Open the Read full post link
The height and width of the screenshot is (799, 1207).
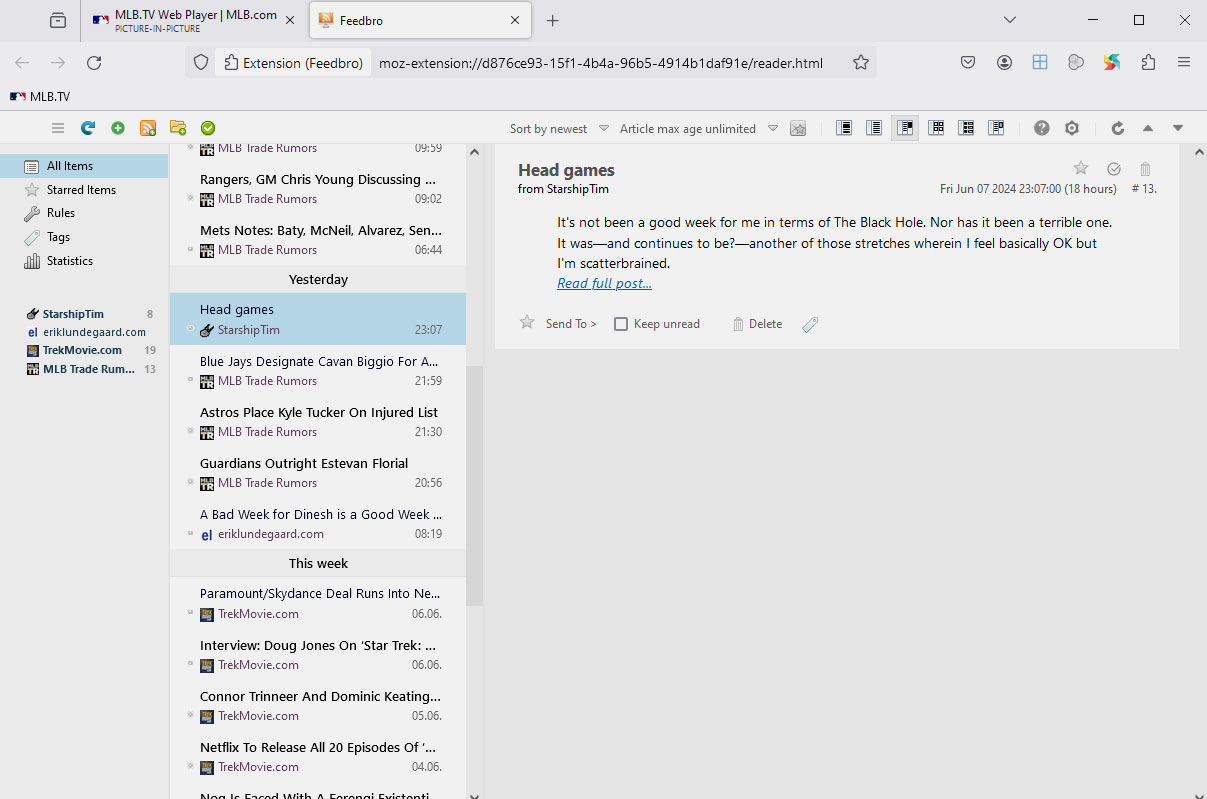[604, 284]
